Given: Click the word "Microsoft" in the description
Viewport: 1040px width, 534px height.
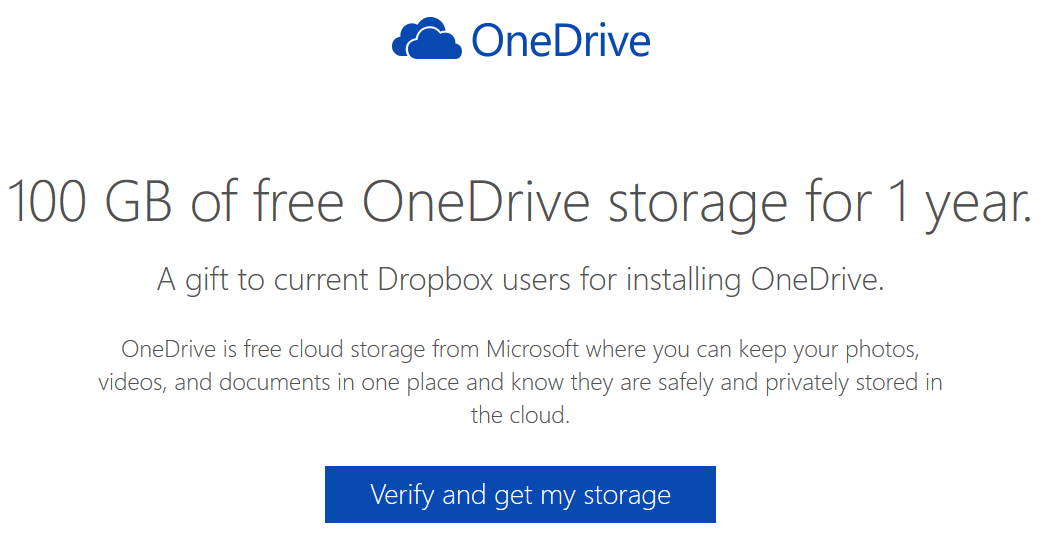Looking at the screenshot, I should tap(533, 350).
